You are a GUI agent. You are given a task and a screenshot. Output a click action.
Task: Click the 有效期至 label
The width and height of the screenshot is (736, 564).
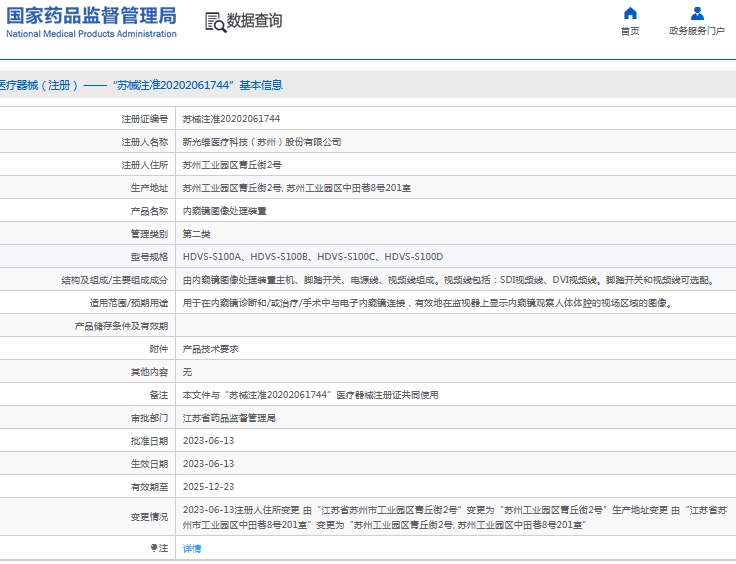coord(149,487)
